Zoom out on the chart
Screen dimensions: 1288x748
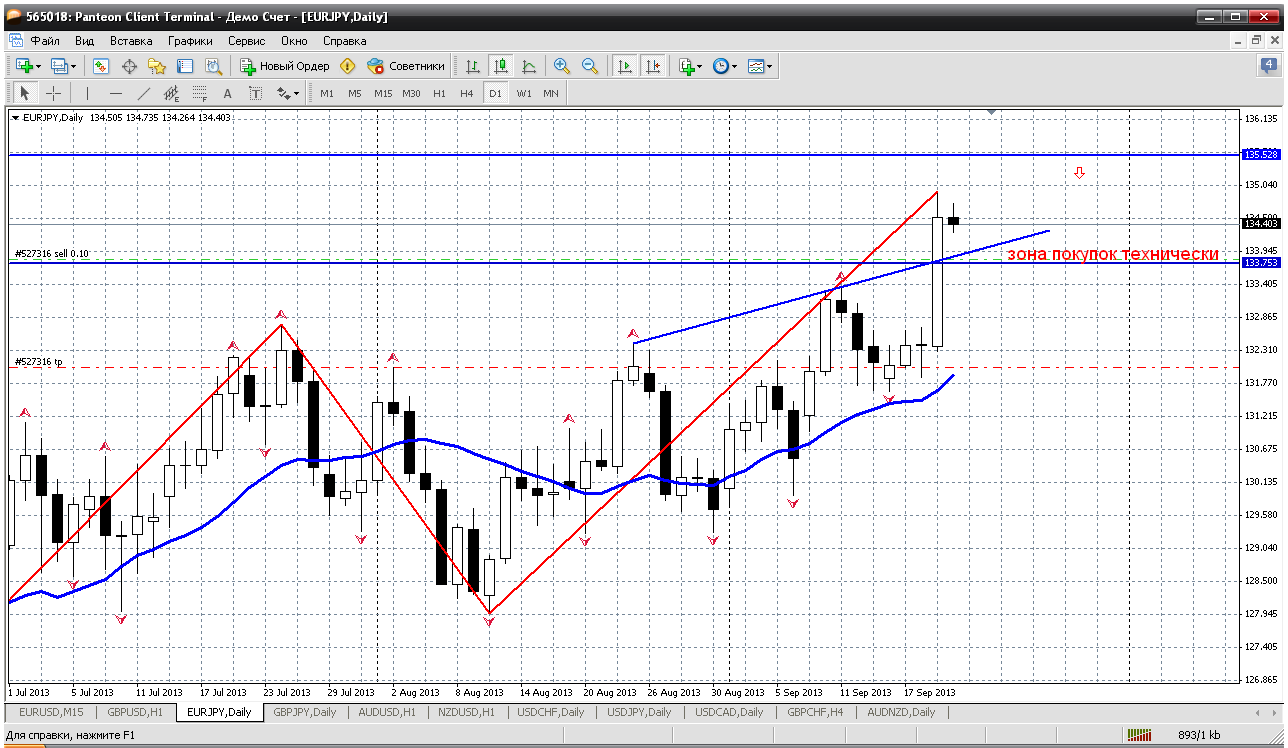590,66
